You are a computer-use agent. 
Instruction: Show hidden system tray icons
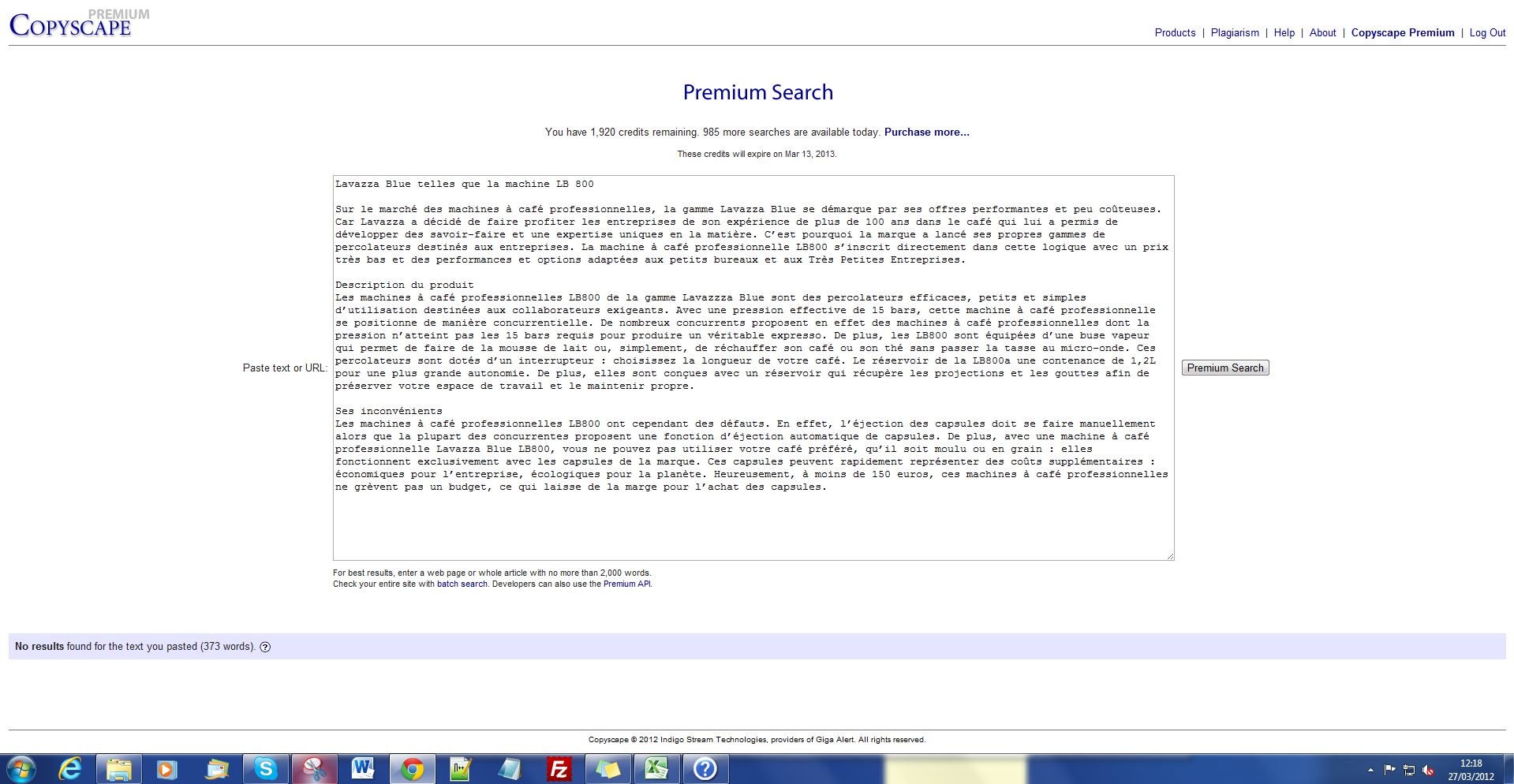(1370, 770)
